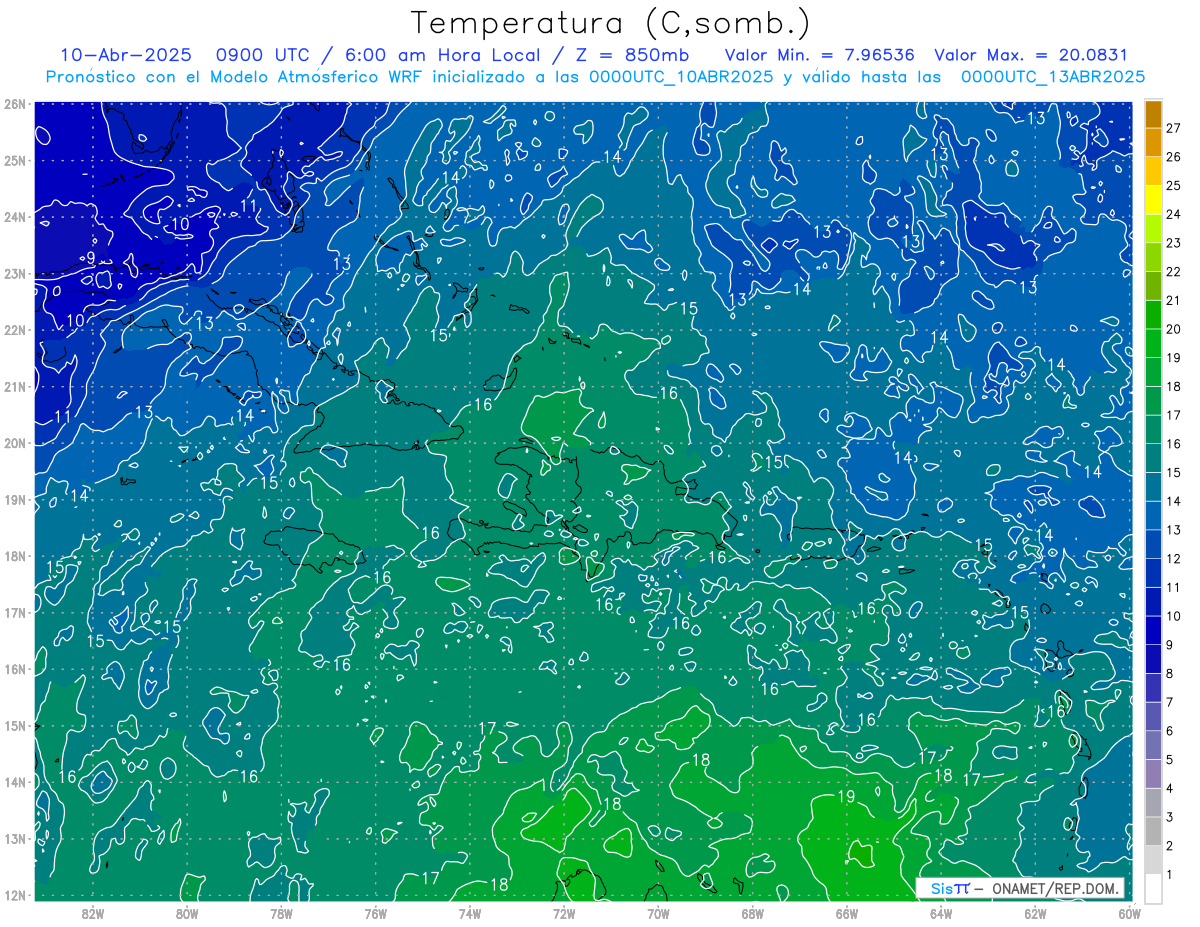The width and height of the screenshot is (1200, 927).
Task: Click longitude axis label '76W'
Action: [375, 914]
